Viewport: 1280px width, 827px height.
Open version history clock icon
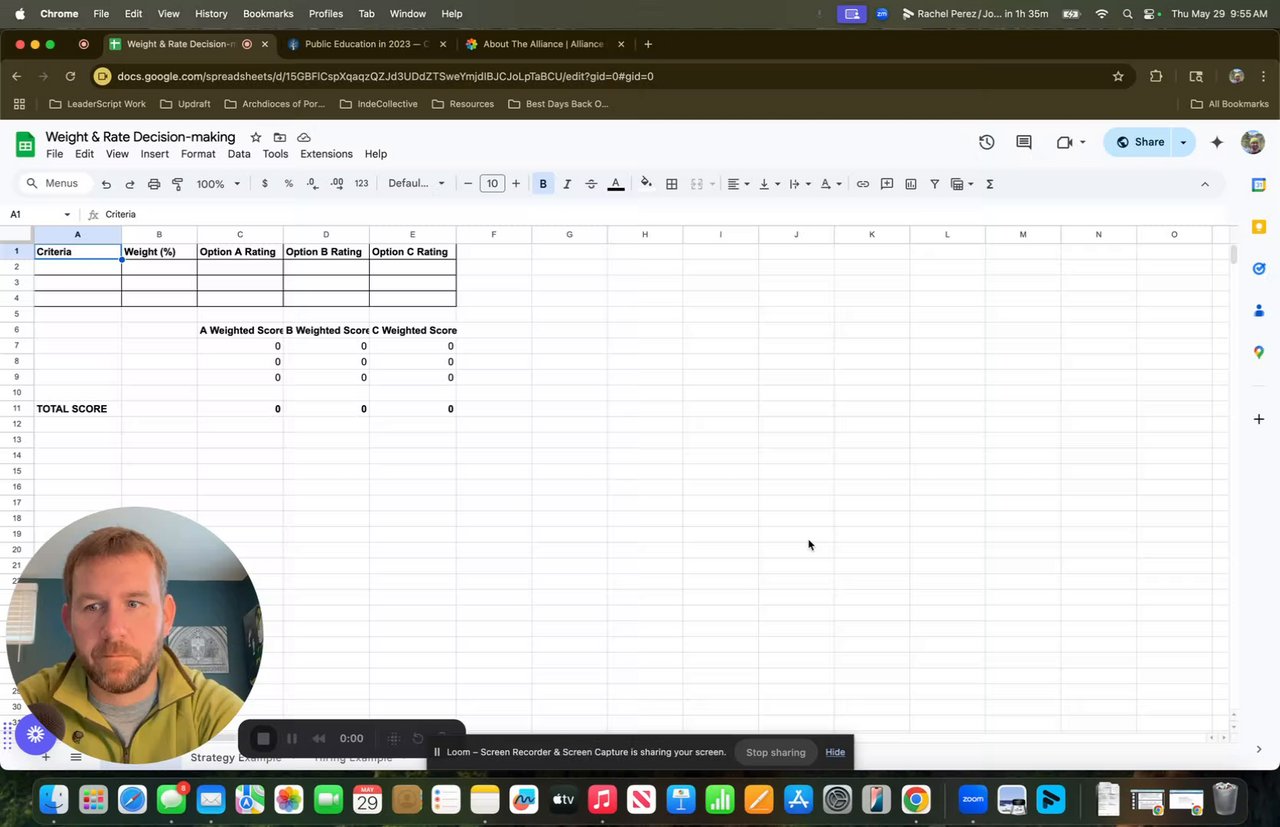(x=987, y=142)
